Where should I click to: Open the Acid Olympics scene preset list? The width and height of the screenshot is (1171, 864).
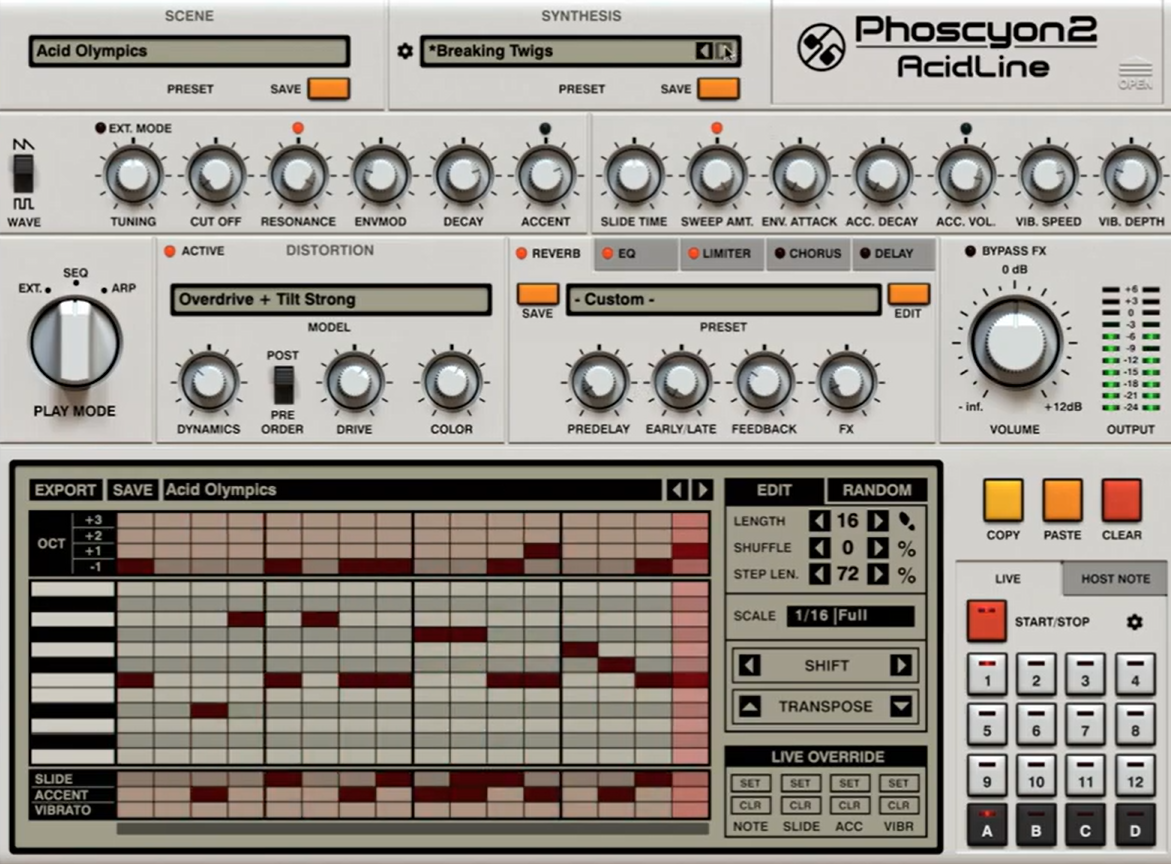189,51
